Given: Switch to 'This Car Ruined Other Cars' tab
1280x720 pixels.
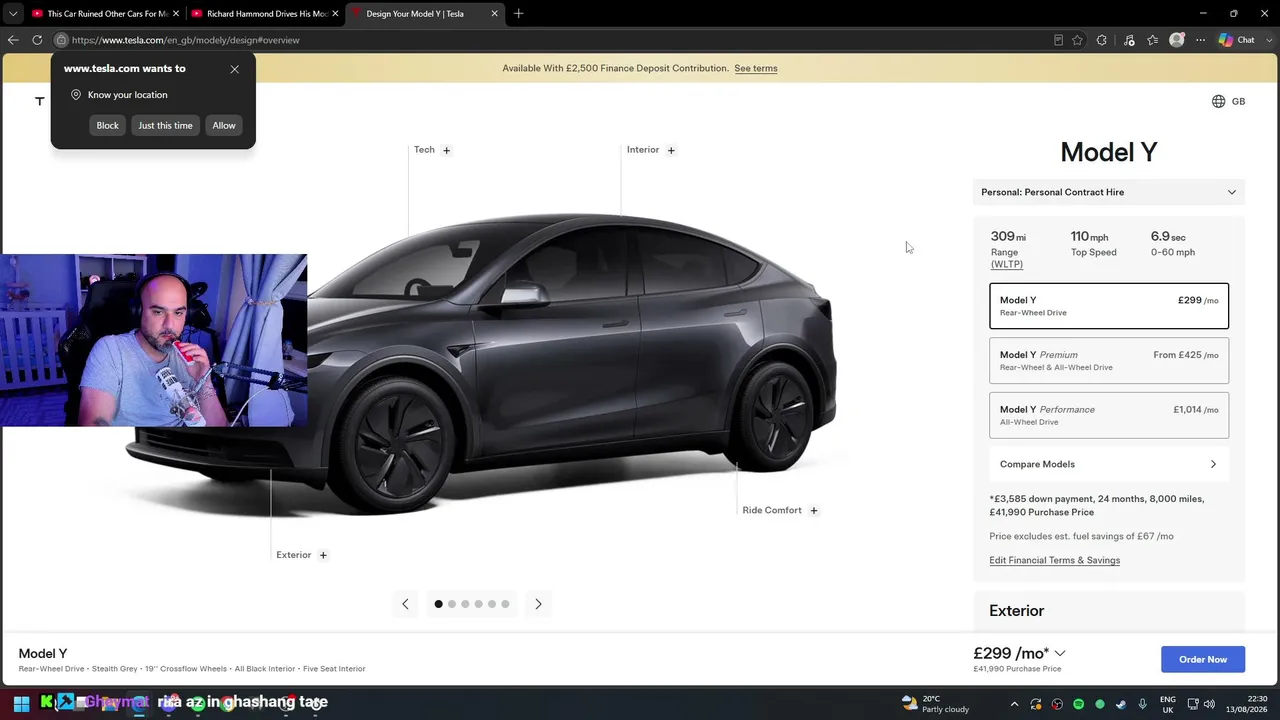Looking at the screenshot, I should (105, 14).
